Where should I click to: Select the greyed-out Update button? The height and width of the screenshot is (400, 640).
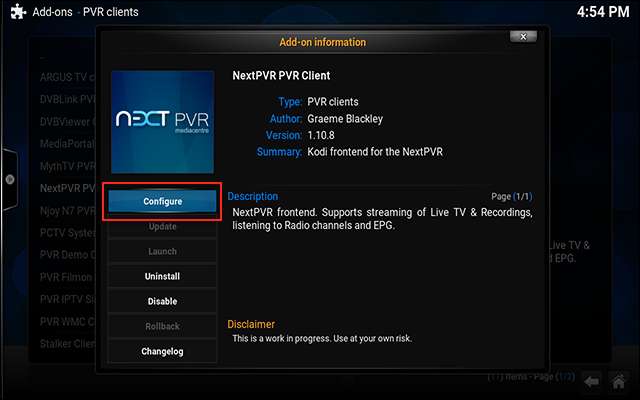point(162,227)
